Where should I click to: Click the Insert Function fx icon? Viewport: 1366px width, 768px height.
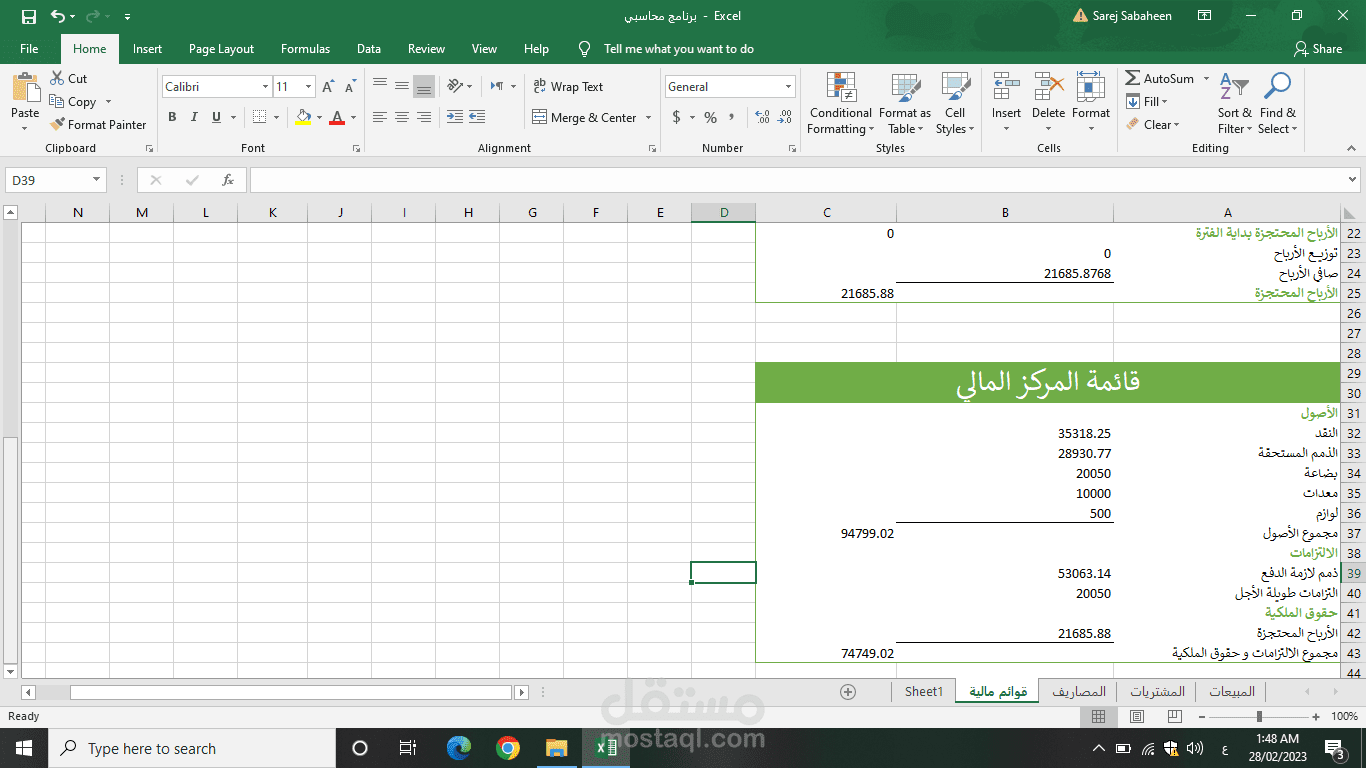coord(228,180)
